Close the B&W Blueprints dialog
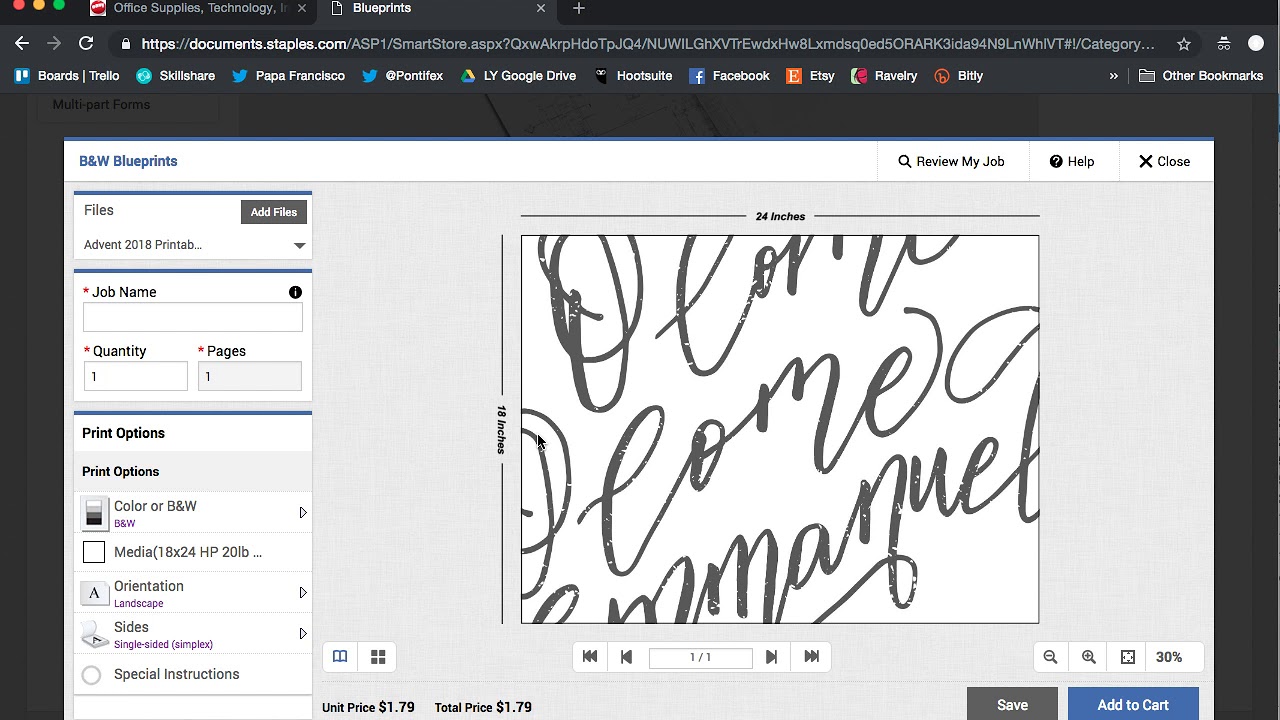 pos(1164,161)
